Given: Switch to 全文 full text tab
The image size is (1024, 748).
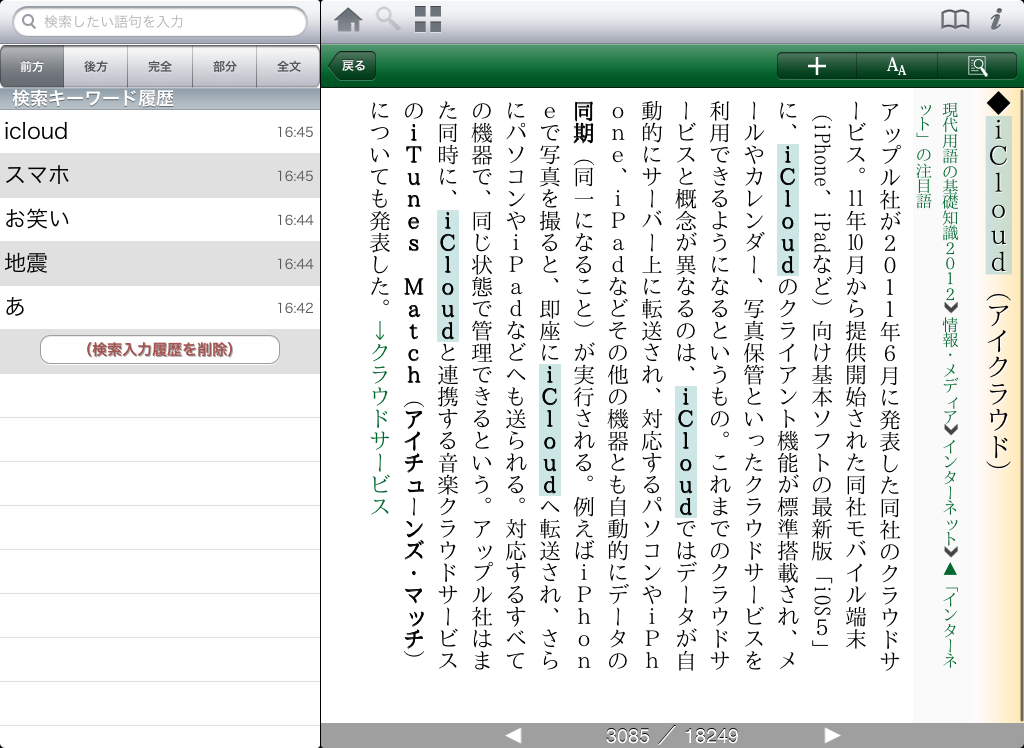Looking at the screenshot, I should pos(289,67).
